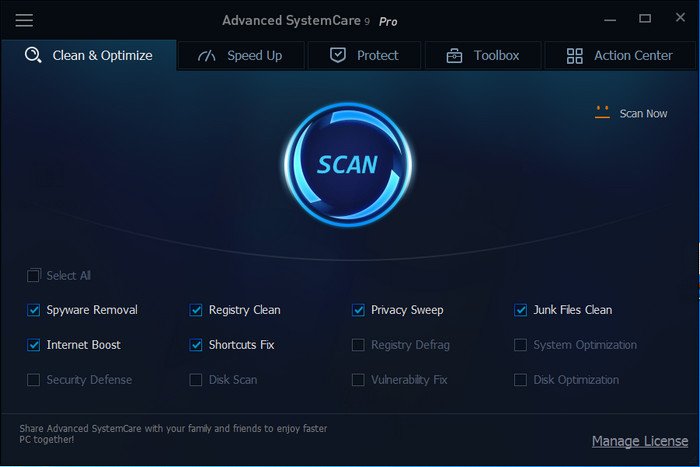This screenshot has width=700, height=467.
Task: Uncheck the Spyware Removal checkbox
Action: pos(34,310)
